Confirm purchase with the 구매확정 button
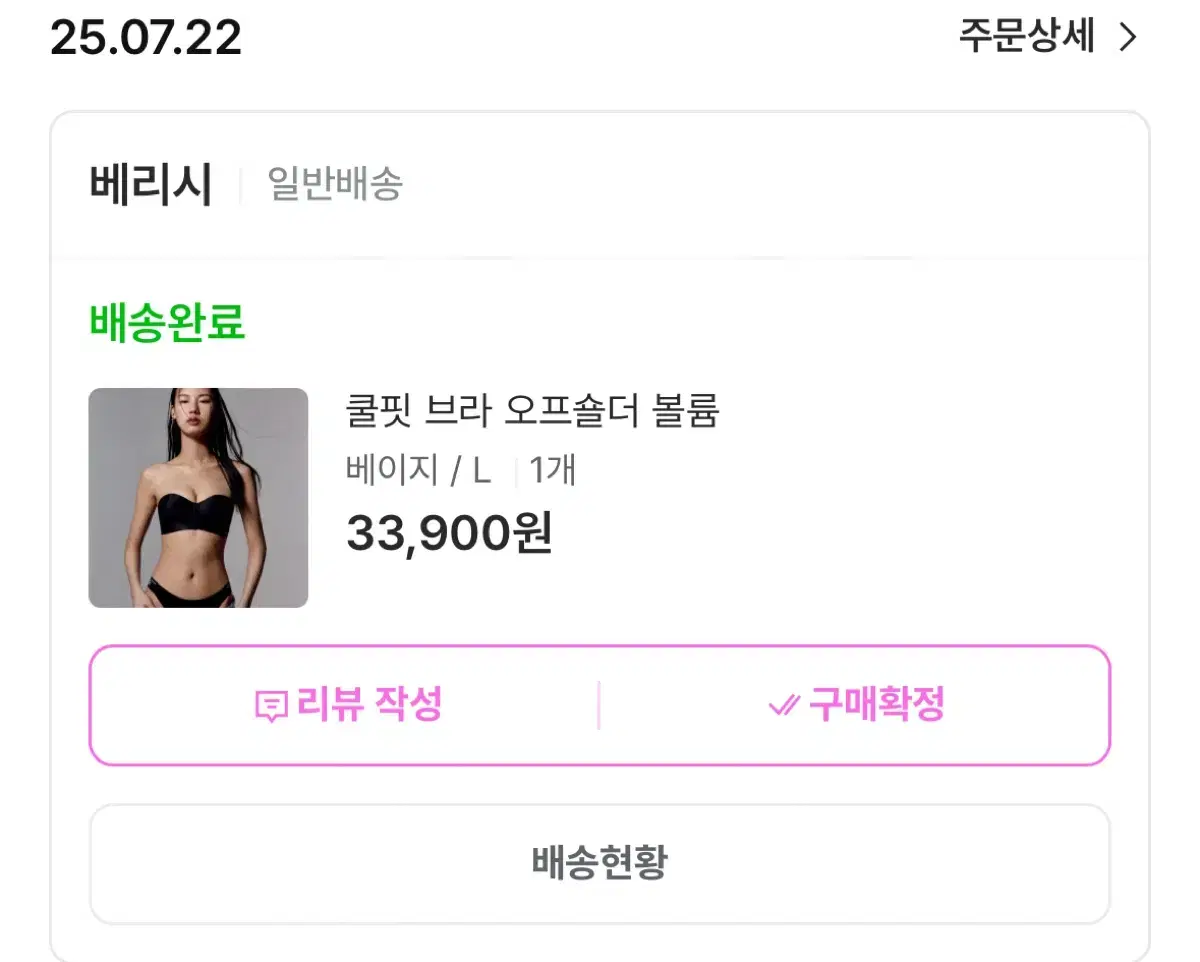The width and height of the screenshot is (1200, 962). pos(876,706)
